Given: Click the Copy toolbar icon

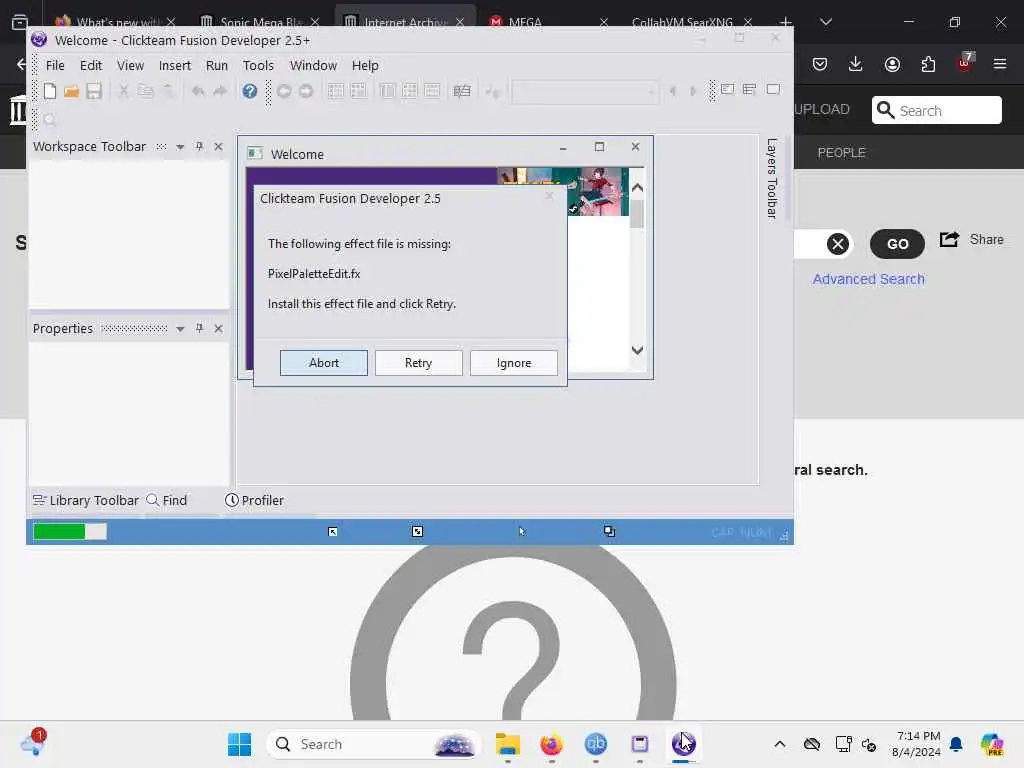Looking at the screenshot, I should tap(146, 91).
